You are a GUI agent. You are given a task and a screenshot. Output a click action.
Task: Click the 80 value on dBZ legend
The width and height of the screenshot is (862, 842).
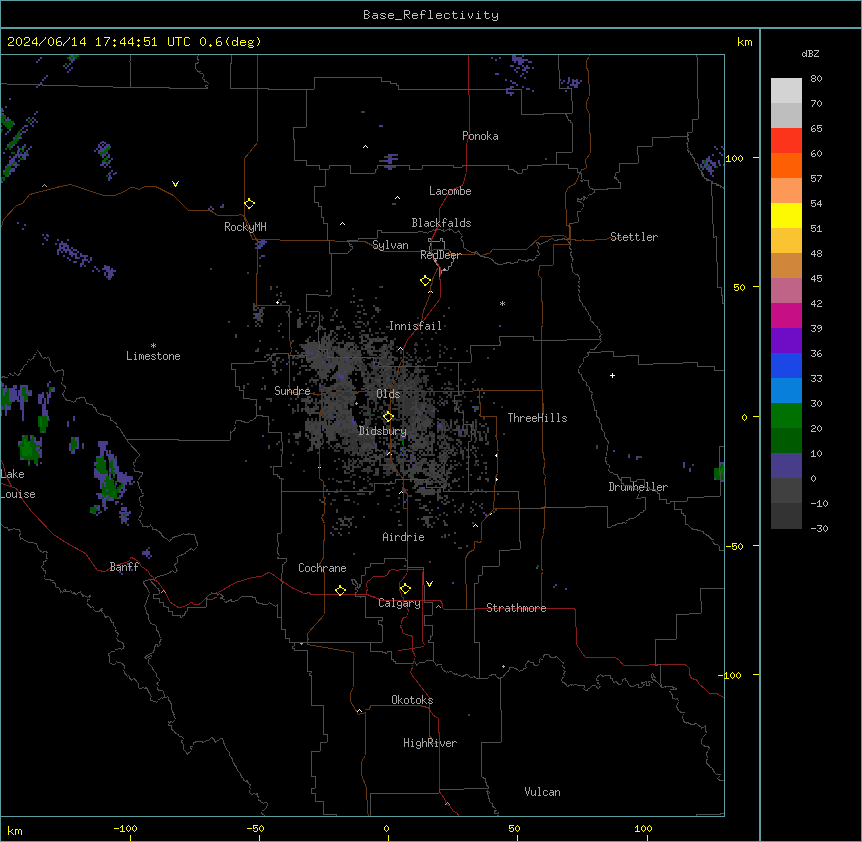click(x=816, y=79)
